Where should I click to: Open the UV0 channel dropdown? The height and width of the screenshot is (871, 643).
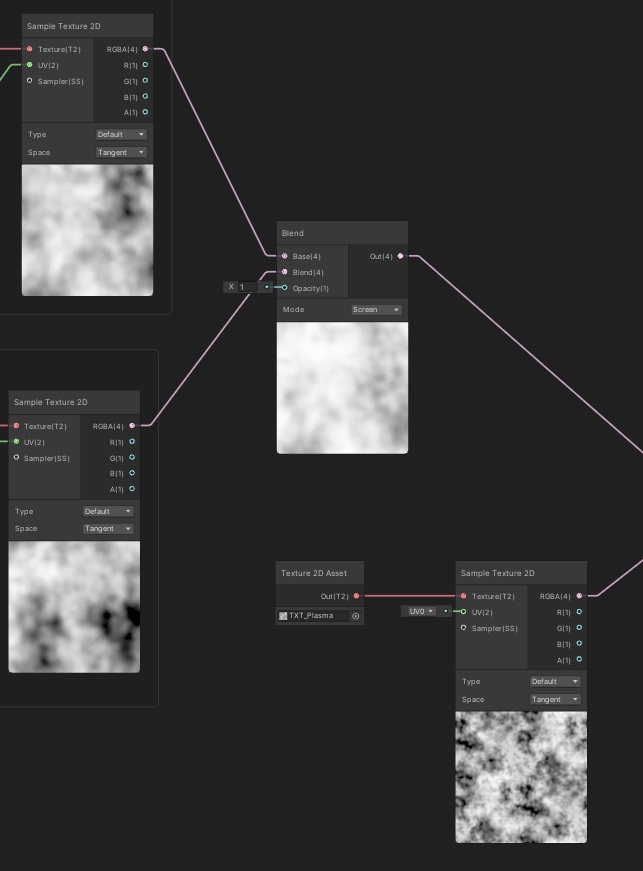420,611
